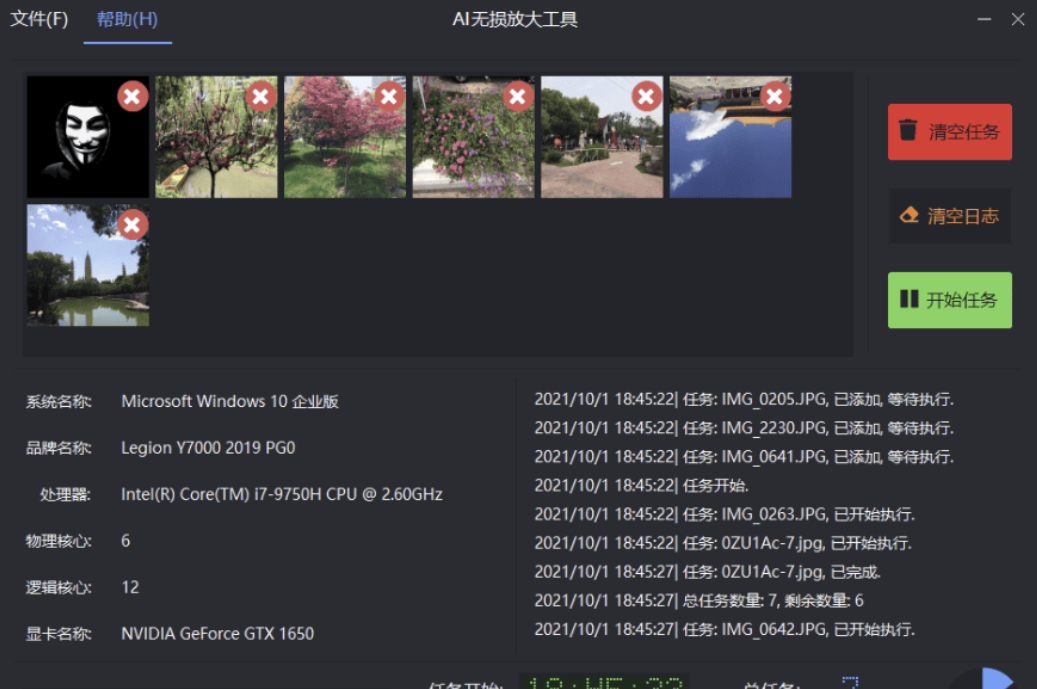Image resolution: width=1037 pixels, height=689 pixels.
Task: Remove the purple flower bush thumbnail
Action: pos(517,96)
